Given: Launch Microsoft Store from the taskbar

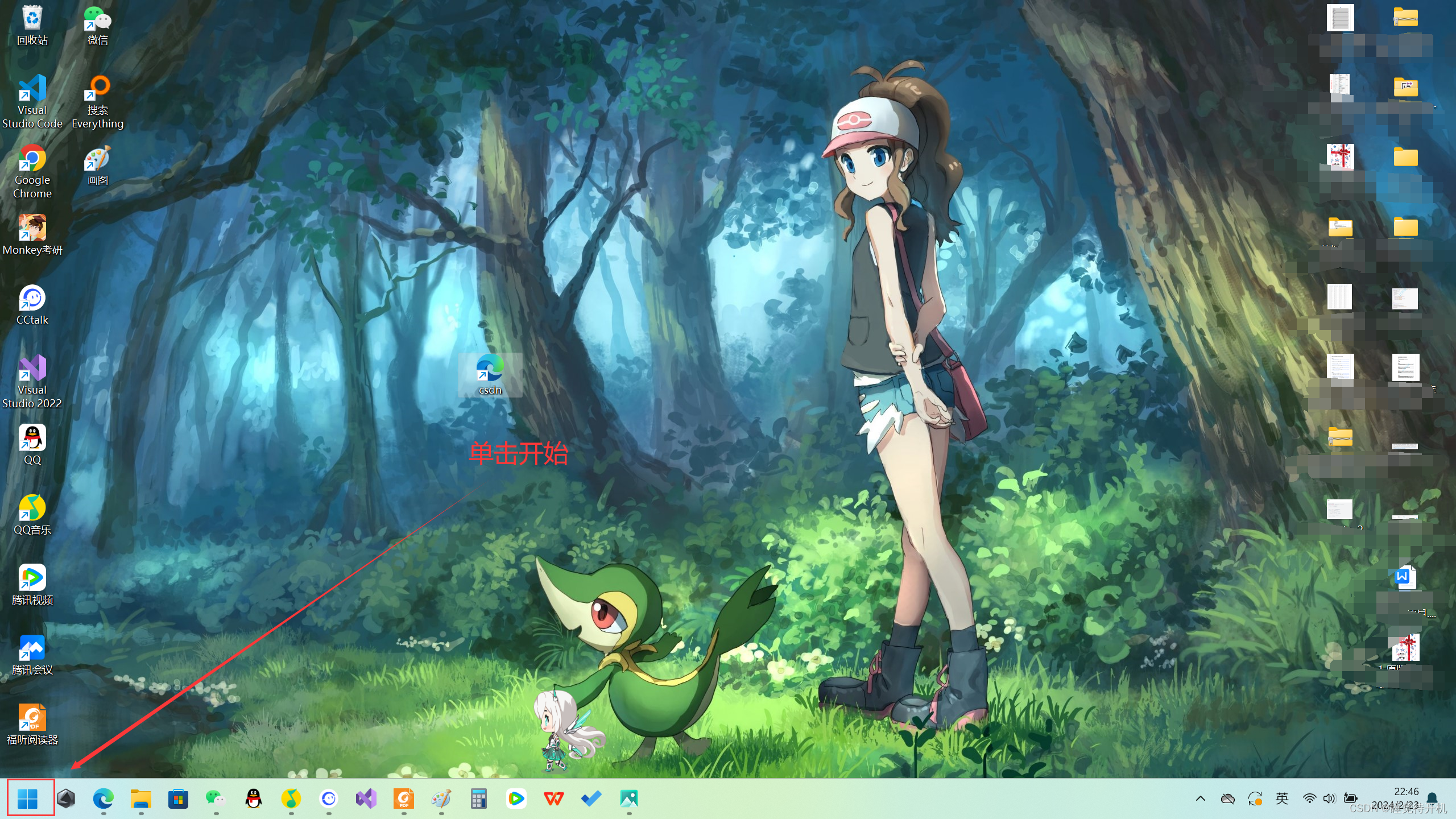Looking at the screenshot, I should [179, 799].
